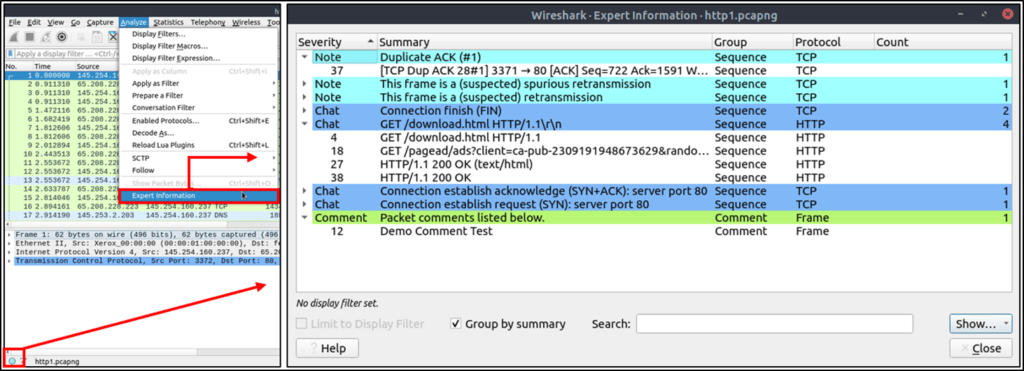Click the expert information circle in status bar
This screenshot has width=1024, height=371.
tap(12, 361)
